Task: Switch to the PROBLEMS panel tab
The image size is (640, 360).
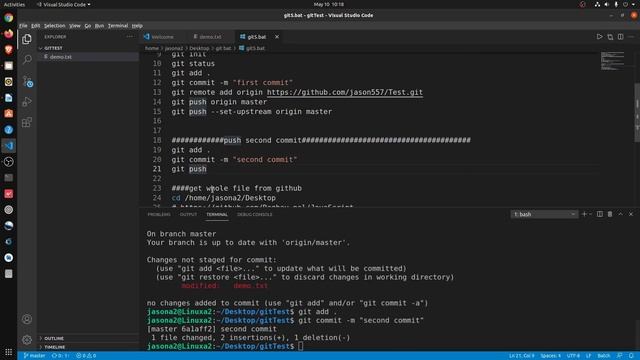Action: [x=159, y=214]
